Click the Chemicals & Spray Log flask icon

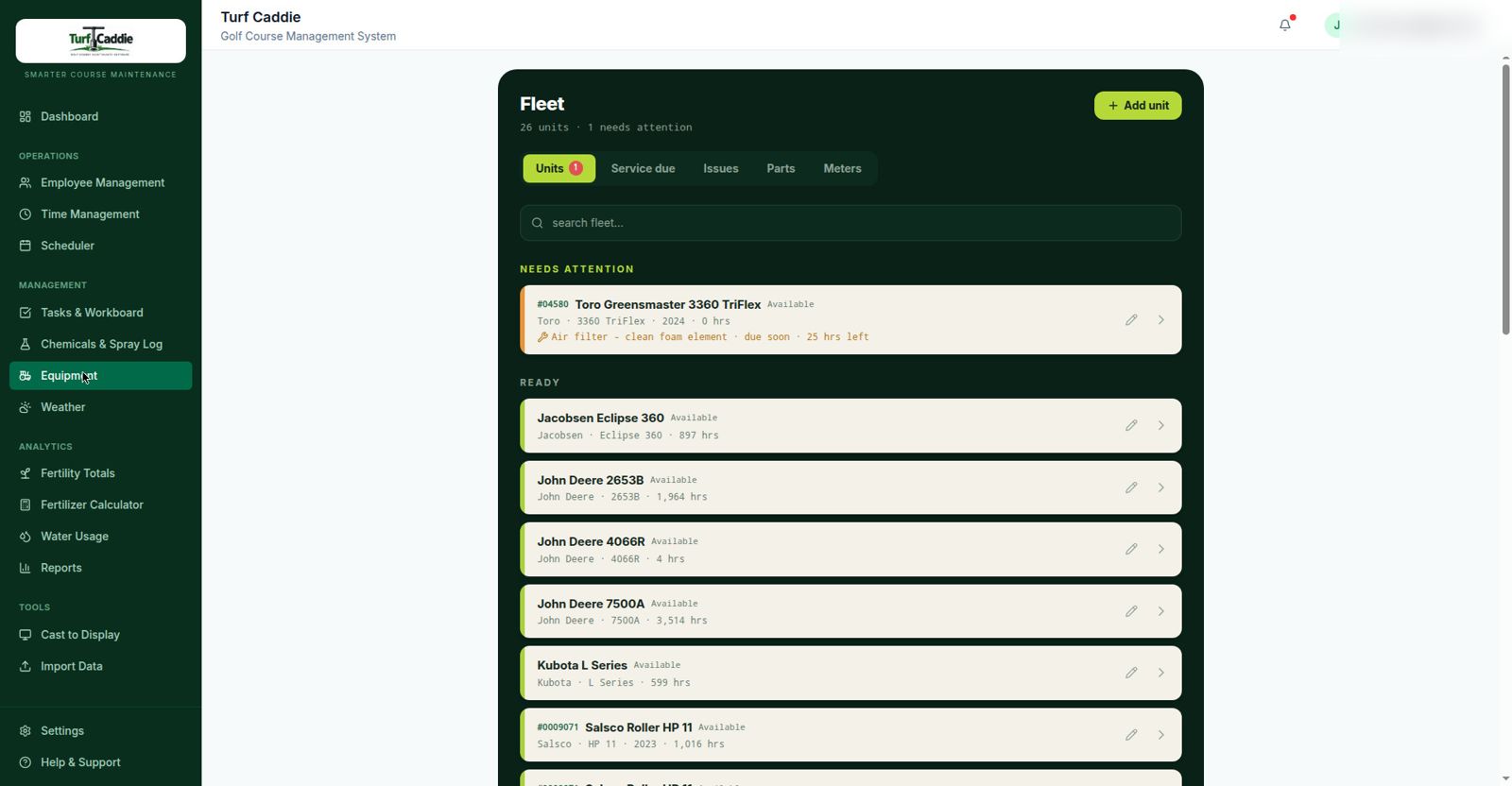26,344
